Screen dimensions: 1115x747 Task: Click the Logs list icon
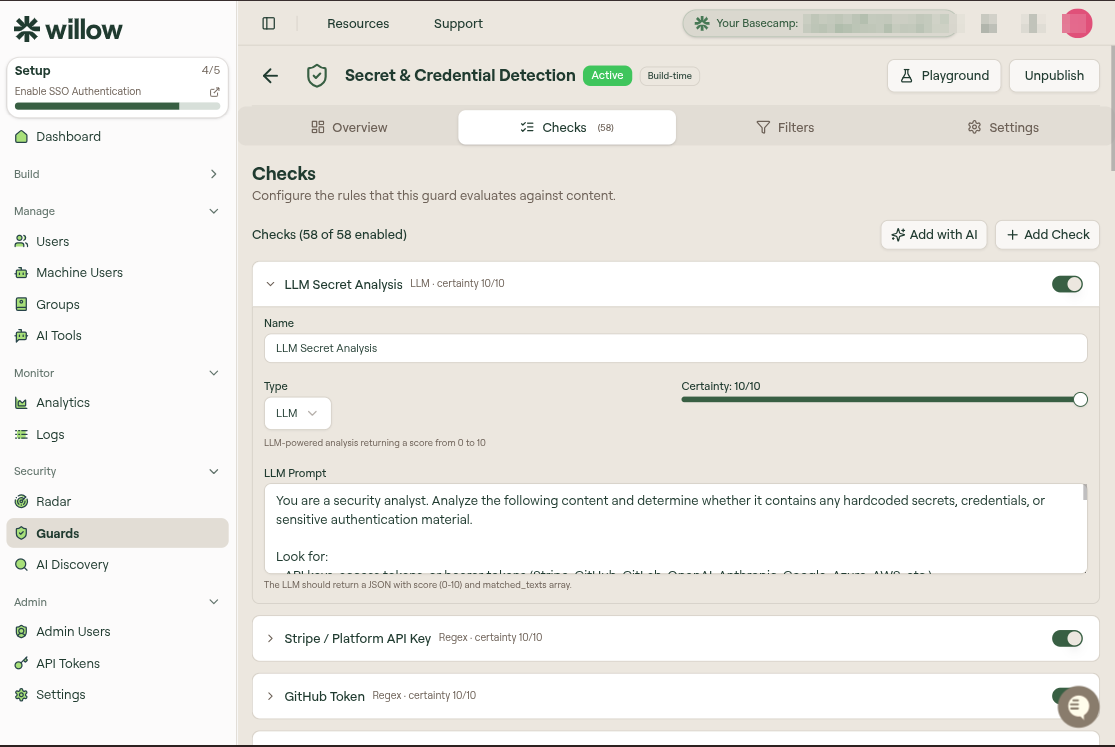tap(21, 435)
